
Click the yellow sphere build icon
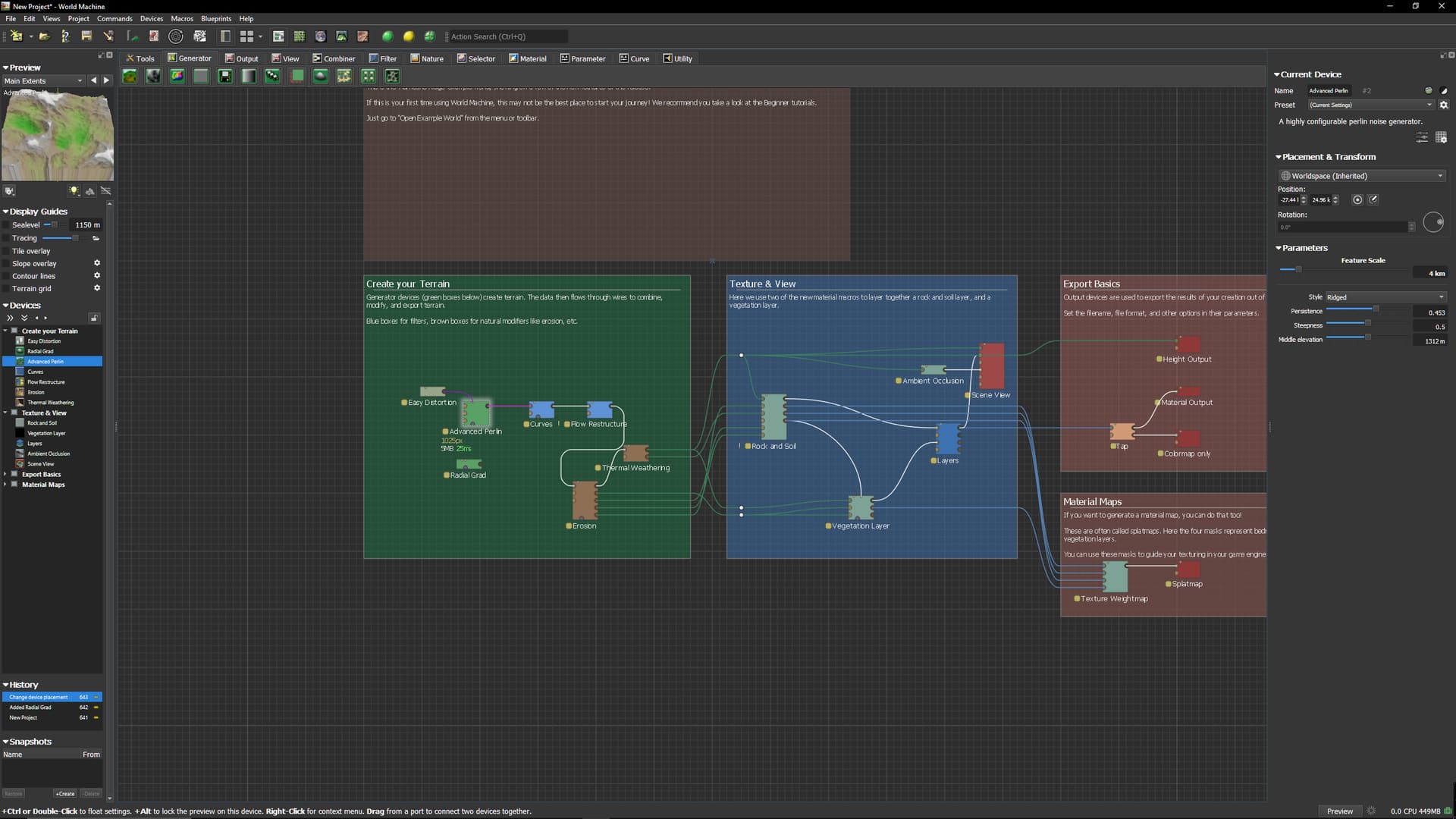coord(409,36)
